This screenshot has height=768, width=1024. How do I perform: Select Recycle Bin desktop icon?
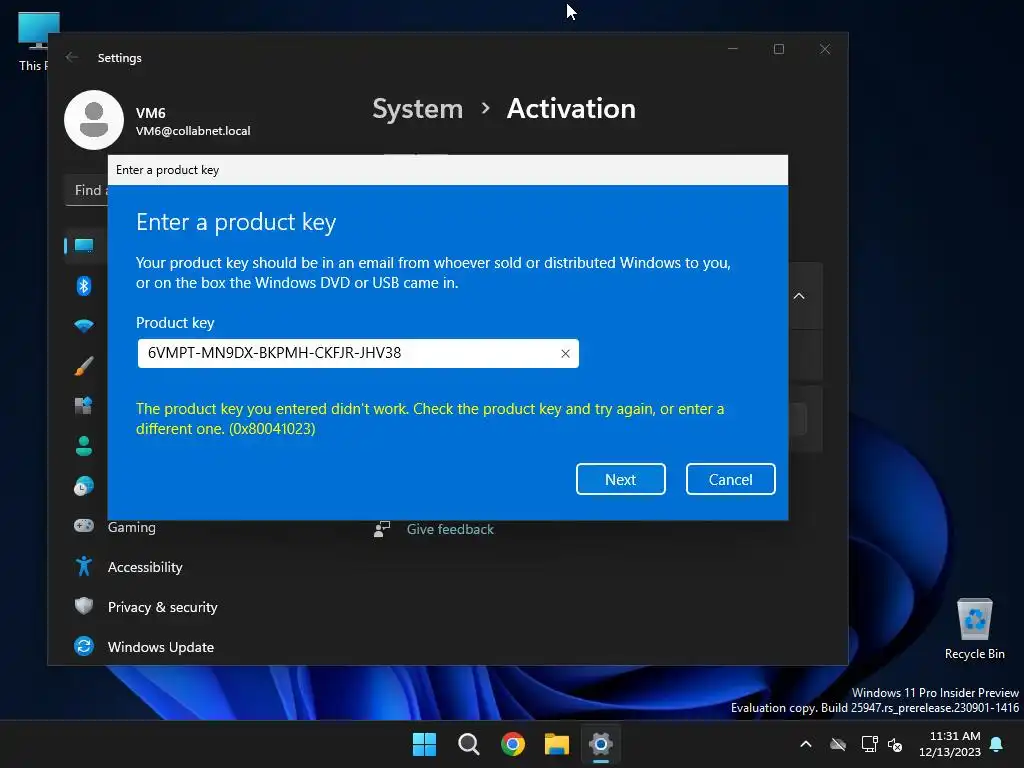tap(974, 628)
